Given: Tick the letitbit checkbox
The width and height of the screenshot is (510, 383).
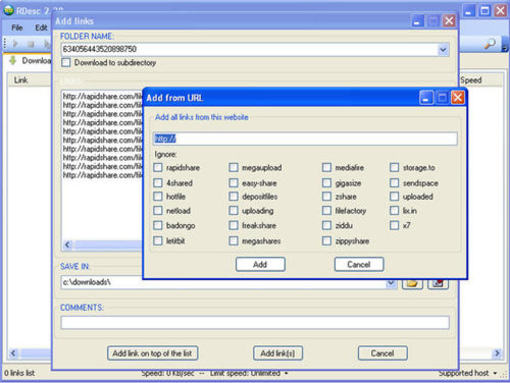Looking at the screenshot, I should click(158, 241).
